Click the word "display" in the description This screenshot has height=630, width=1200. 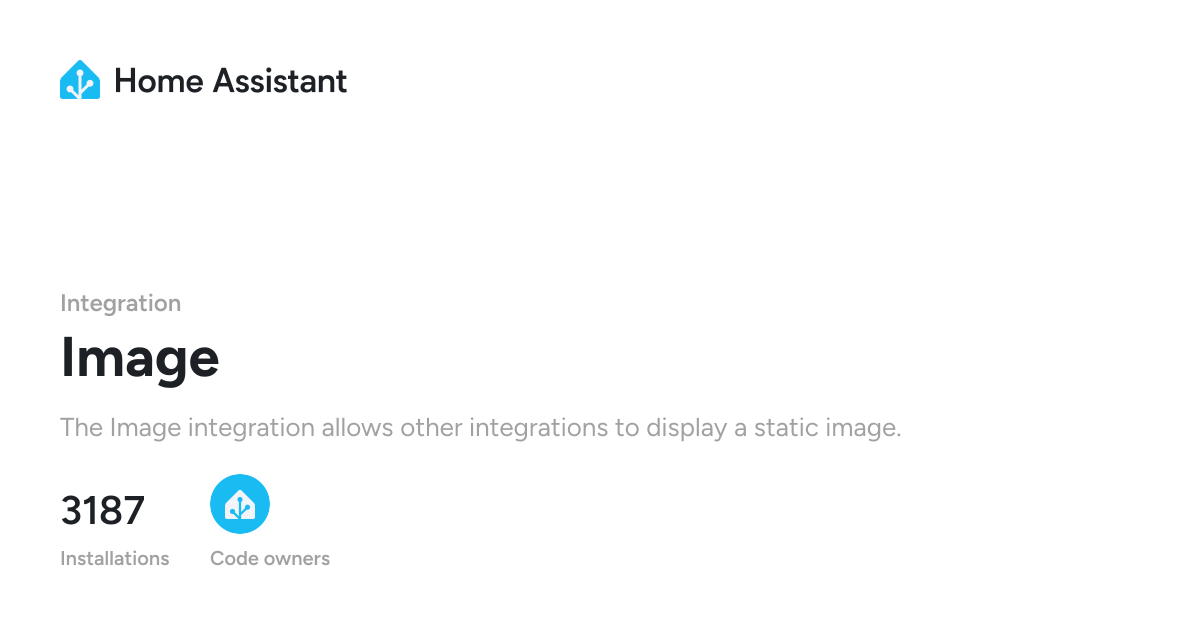pyautogui.click(x=685, y=428)
